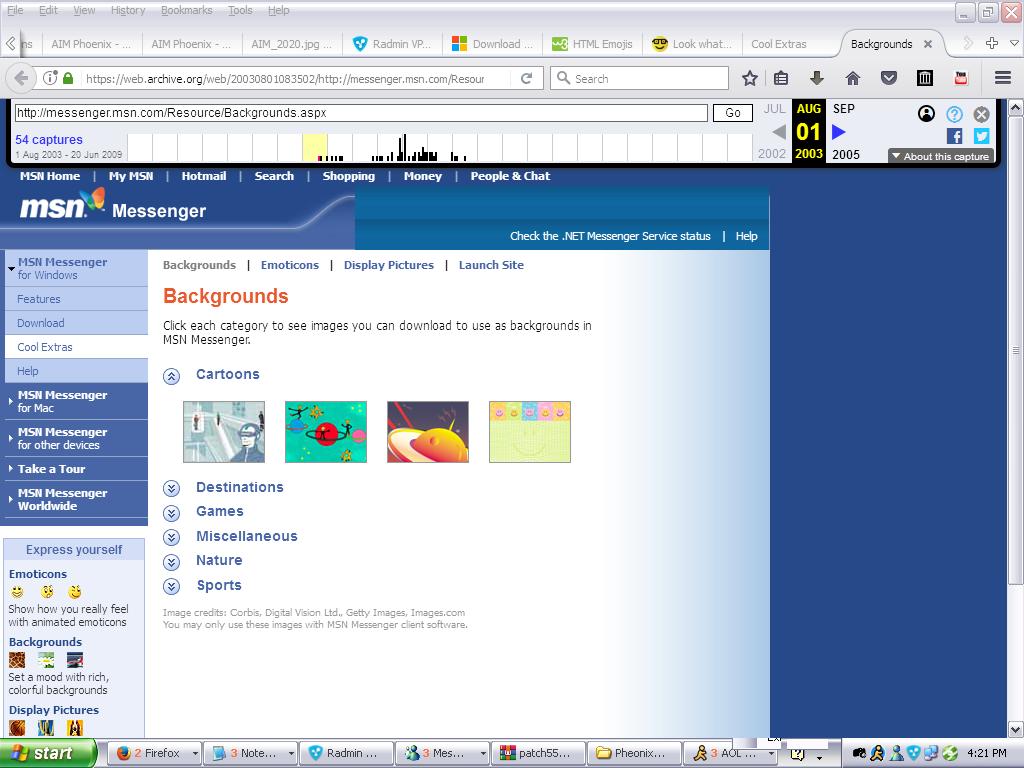Select the Features sidebar item
Screen dimensions: 1024x768
(x=76, y=299)
